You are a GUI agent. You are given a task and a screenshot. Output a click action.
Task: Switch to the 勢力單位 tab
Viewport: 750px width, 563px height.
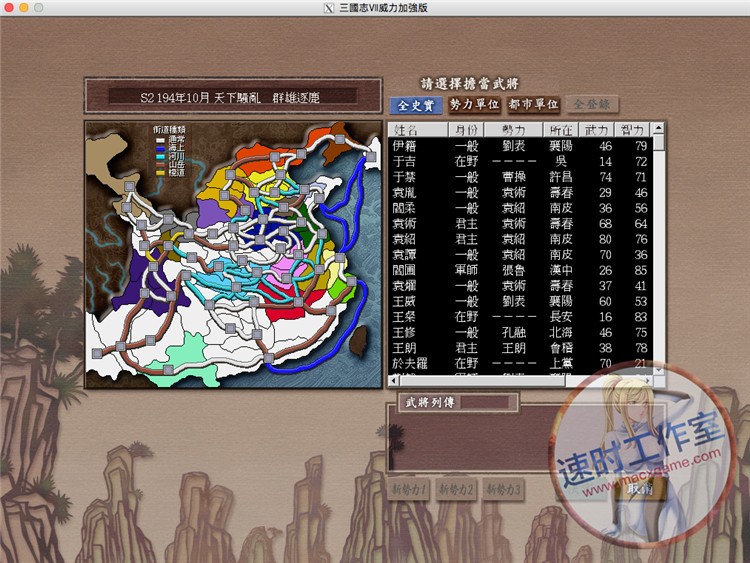[x=474, y=104]
